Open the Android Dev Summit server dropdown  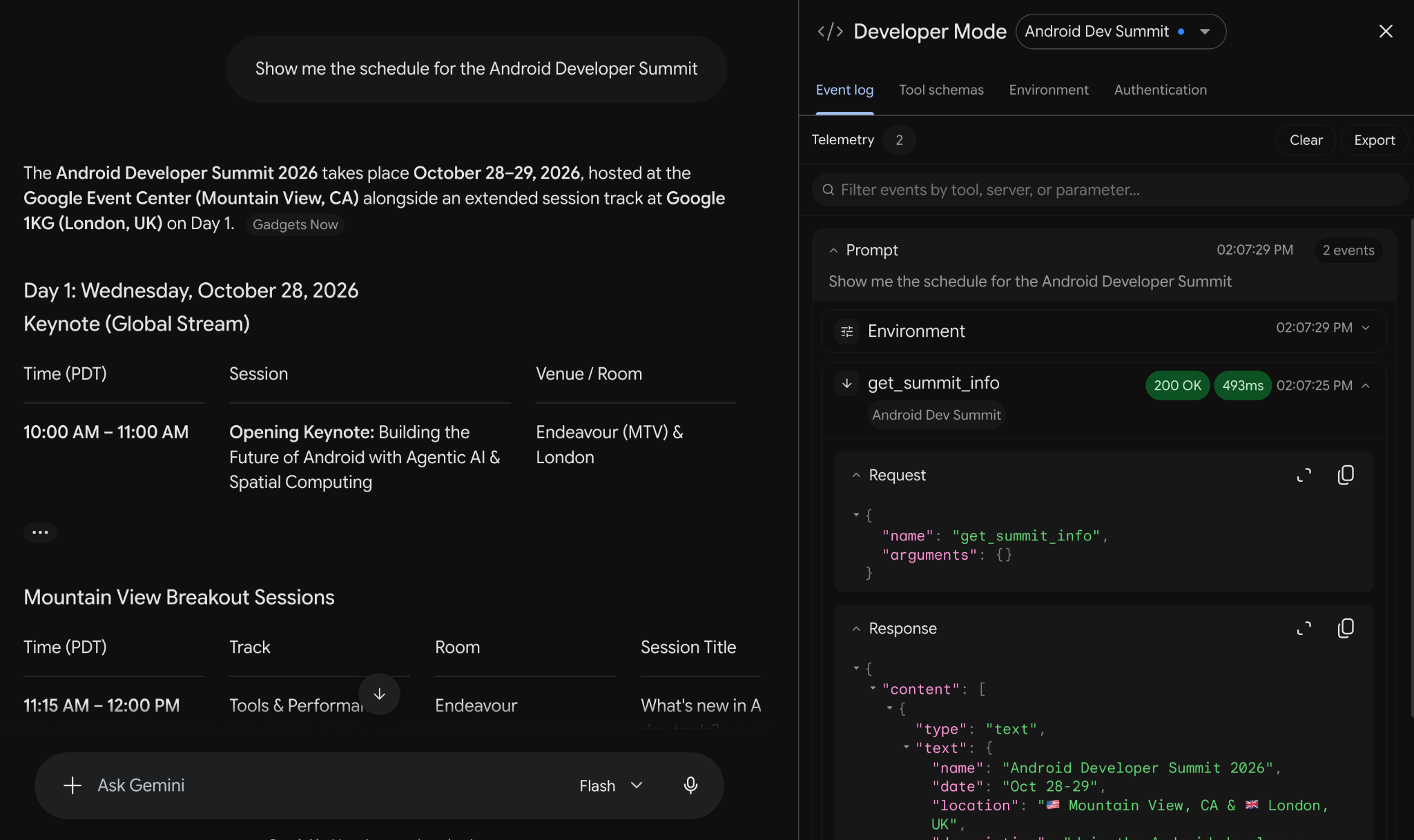point(1121,32)
